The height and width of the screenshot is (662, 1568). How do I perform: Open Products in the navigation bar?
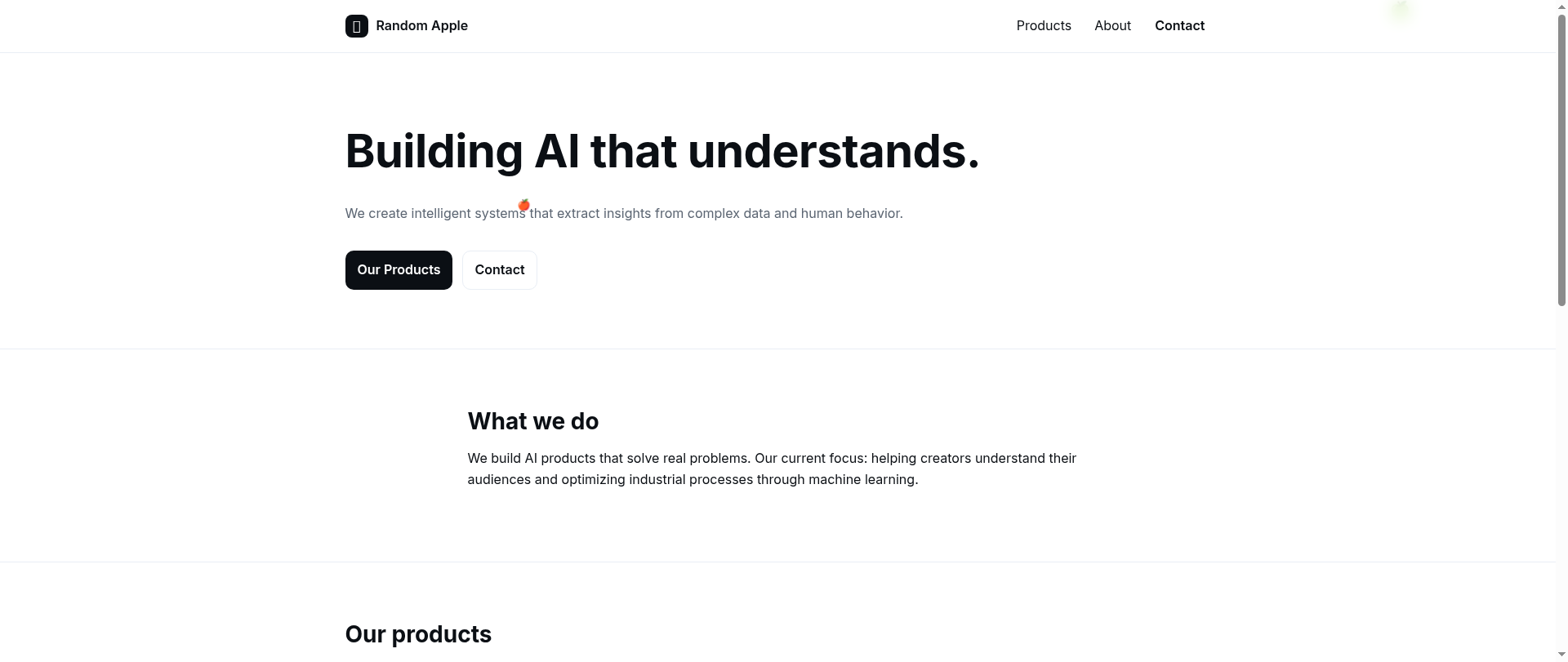click(x=1044, y=26)
